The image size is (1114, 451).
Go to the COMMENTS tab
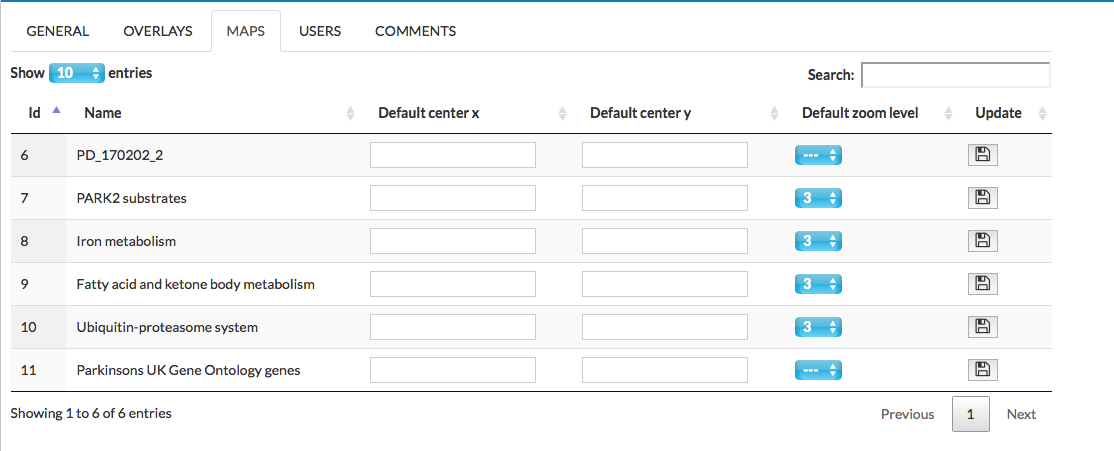415,31
